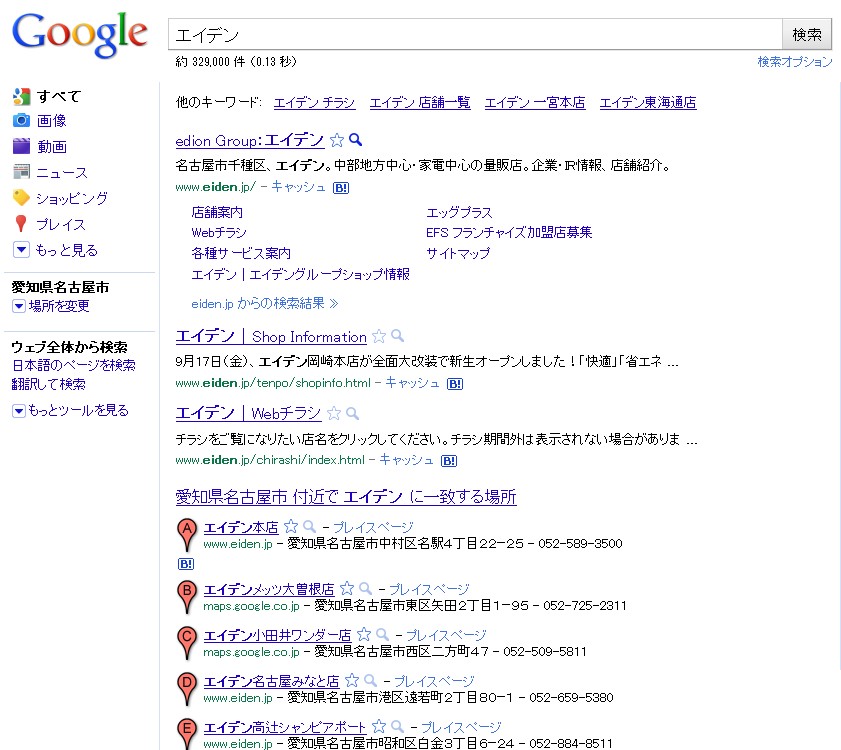The height and width of the screenshot is (750, 841).
Task: Select the ニュース search category
Action: [62, 173]
